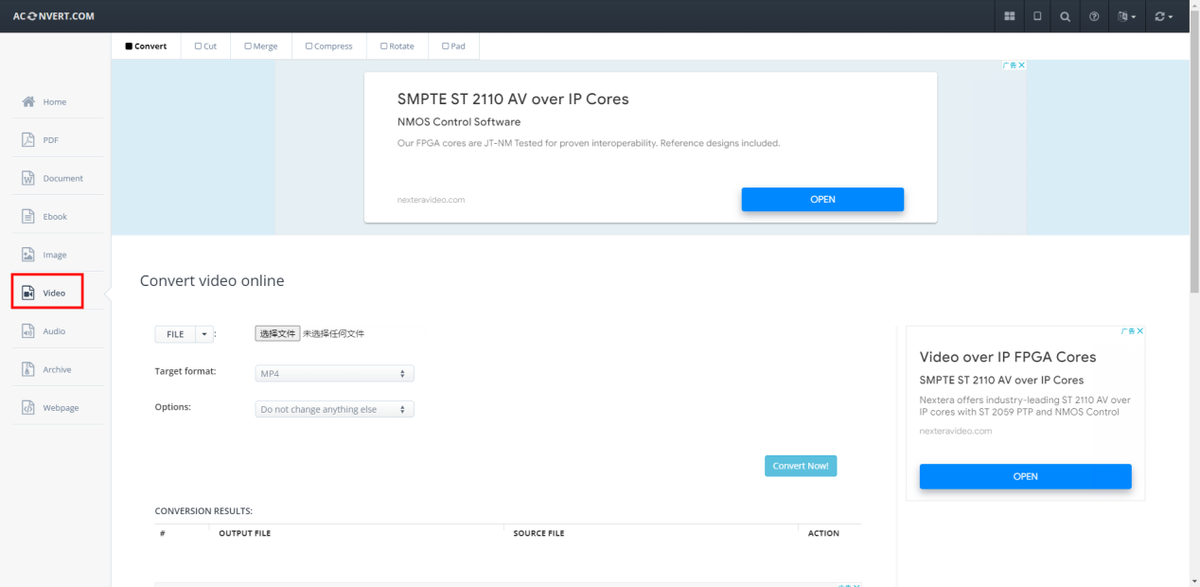Expand the Target format MP4 dropdown
Viewport: 1200px width, 587px height.
click(334, 374)
